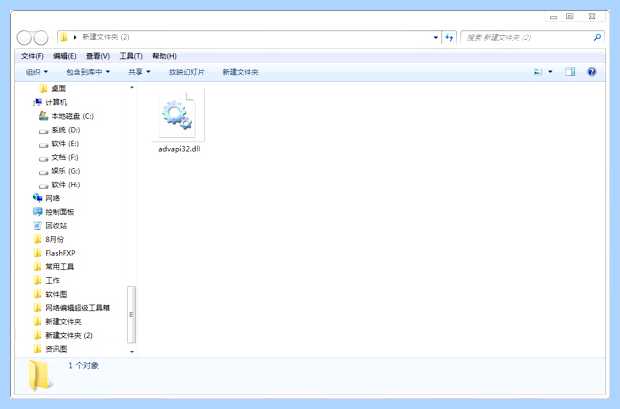Open the blue help icon
The width and height of the screenshot is (620, 409).
[592, 72]
